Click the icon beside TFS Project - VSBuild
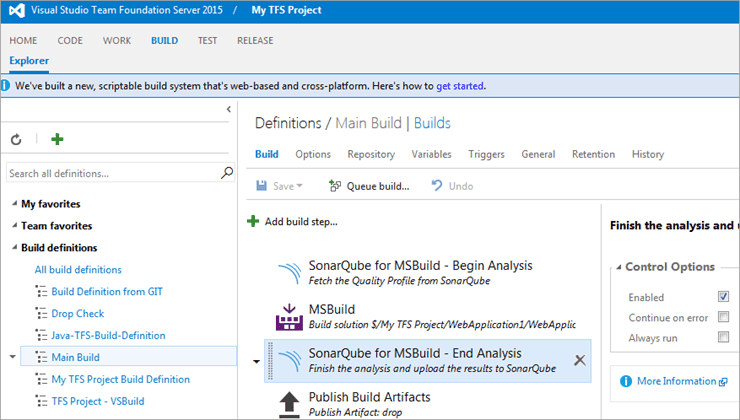The width and height of the screenshot is (740, 420). [x=42, y=401]
